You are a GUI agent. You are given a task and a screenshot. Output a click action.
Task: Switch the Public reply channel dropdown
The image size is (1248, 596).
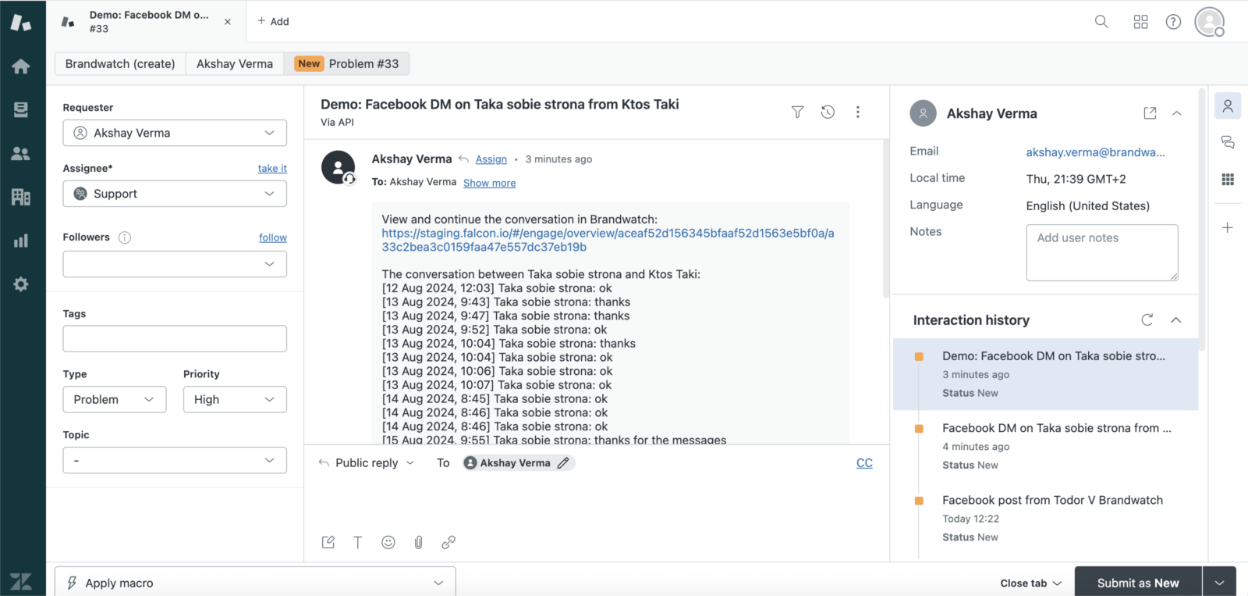coord(366,463)
